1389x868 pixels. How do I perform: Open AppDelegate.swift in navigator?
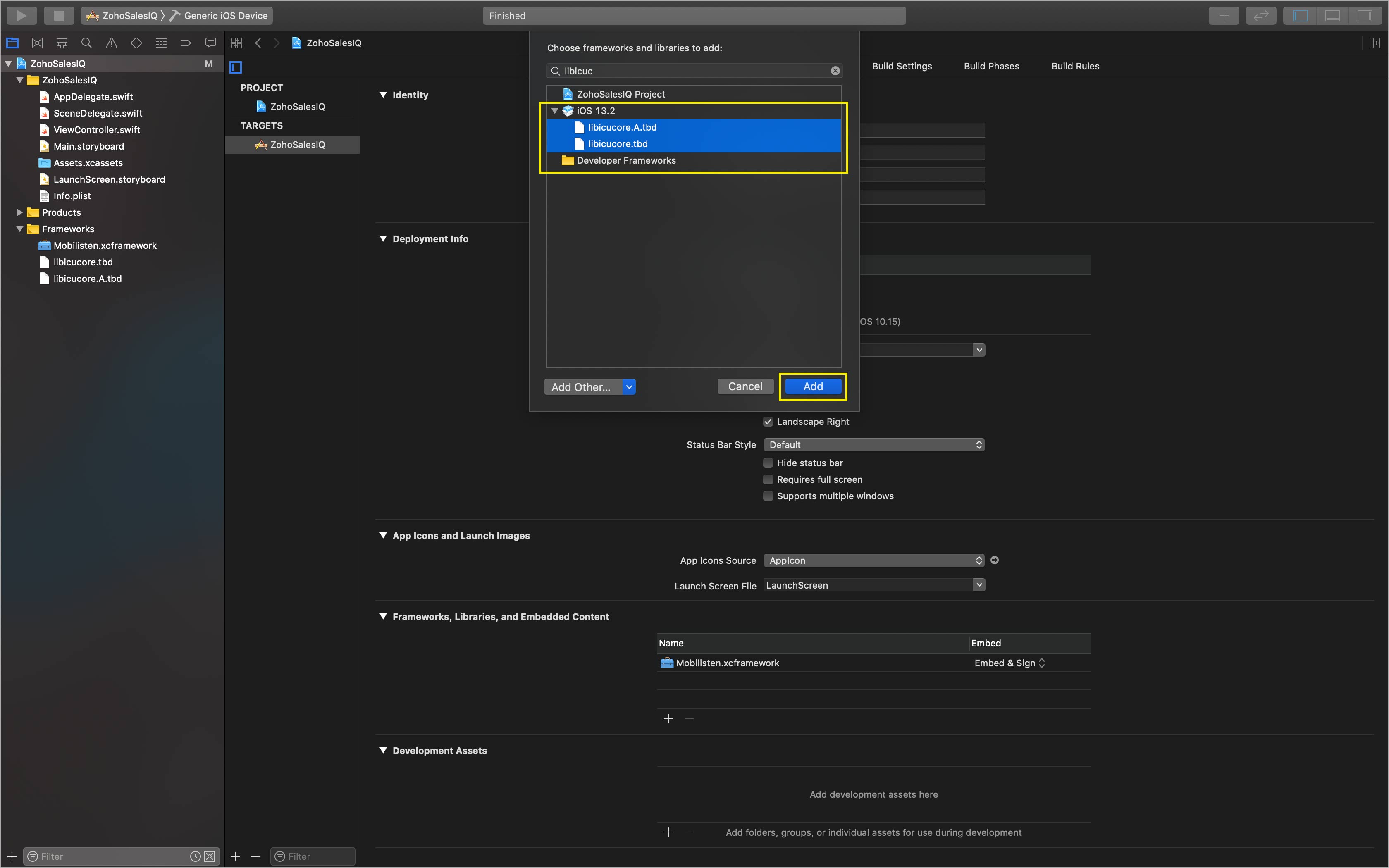click(x=93, y=97)
